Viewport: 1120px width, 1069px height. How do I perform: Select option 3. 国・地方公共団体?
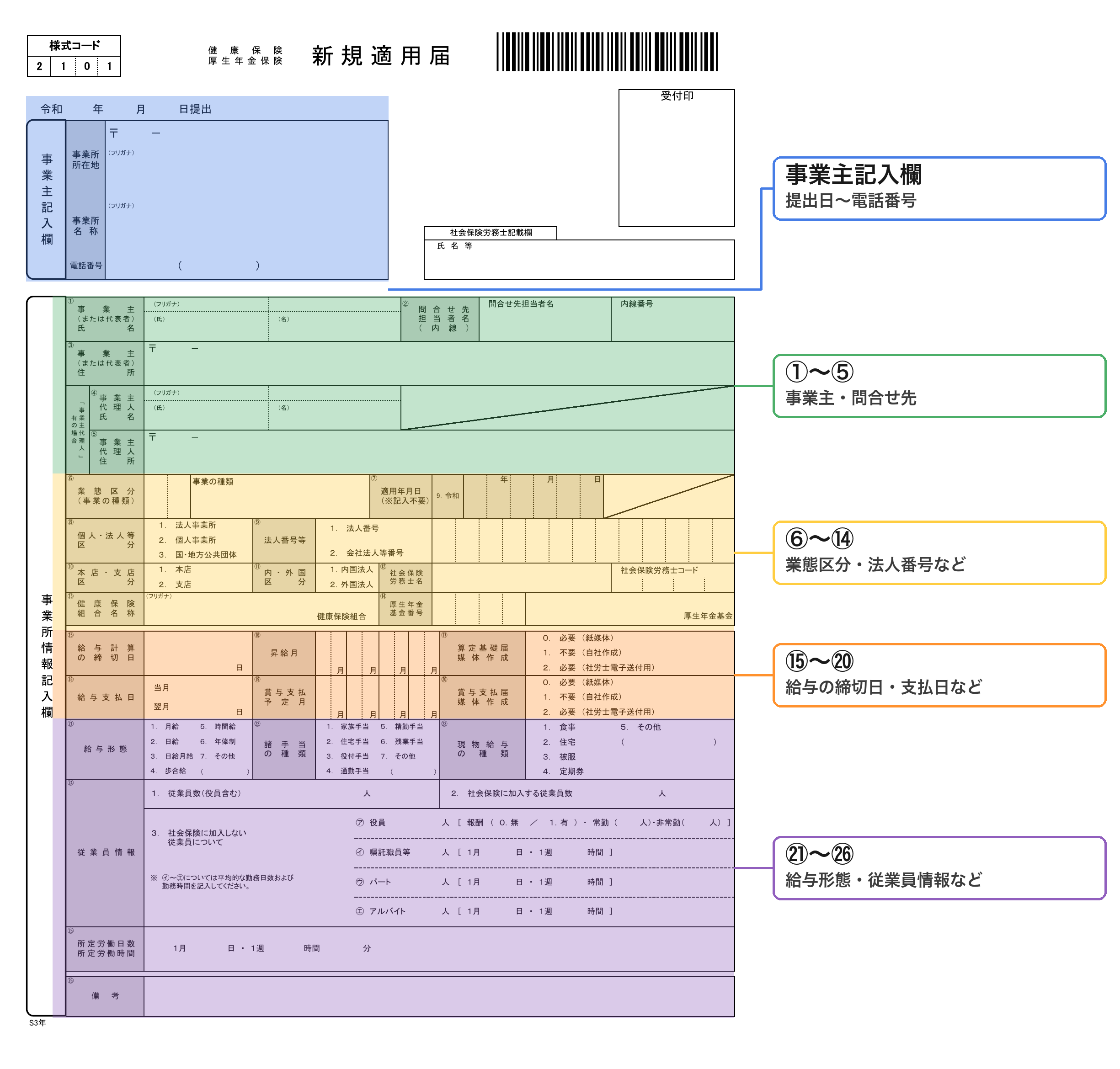[197, 554]
